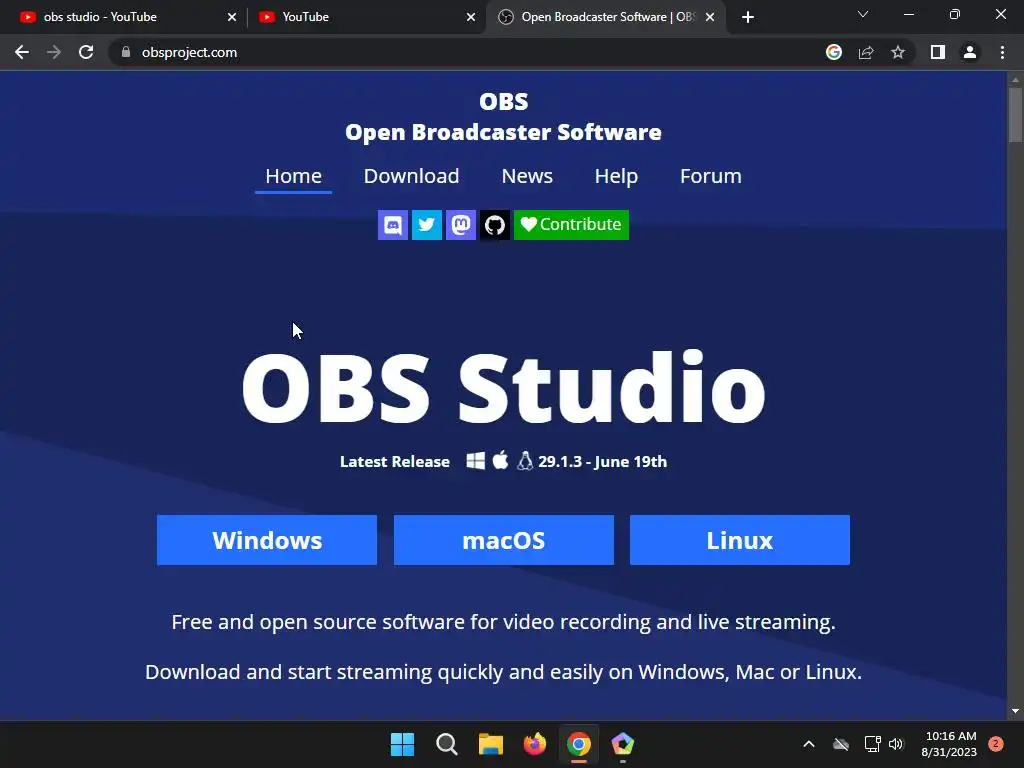The image size is (1024, 768).
Task: Click the scrollbar down arrow
Action: (x=1015, y=711)
